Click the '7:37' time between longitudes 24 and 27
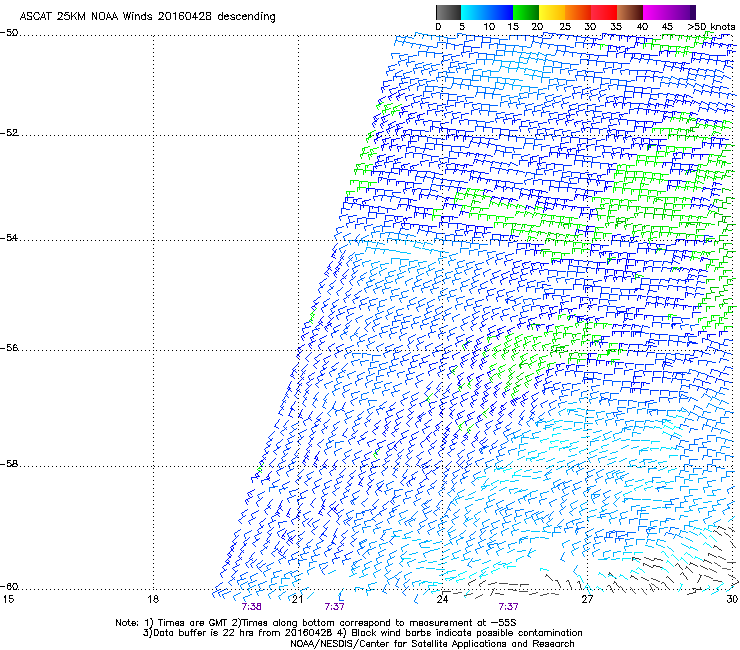Image resolution: width=740 pixels, height=650 pixels. click(508, 607)
